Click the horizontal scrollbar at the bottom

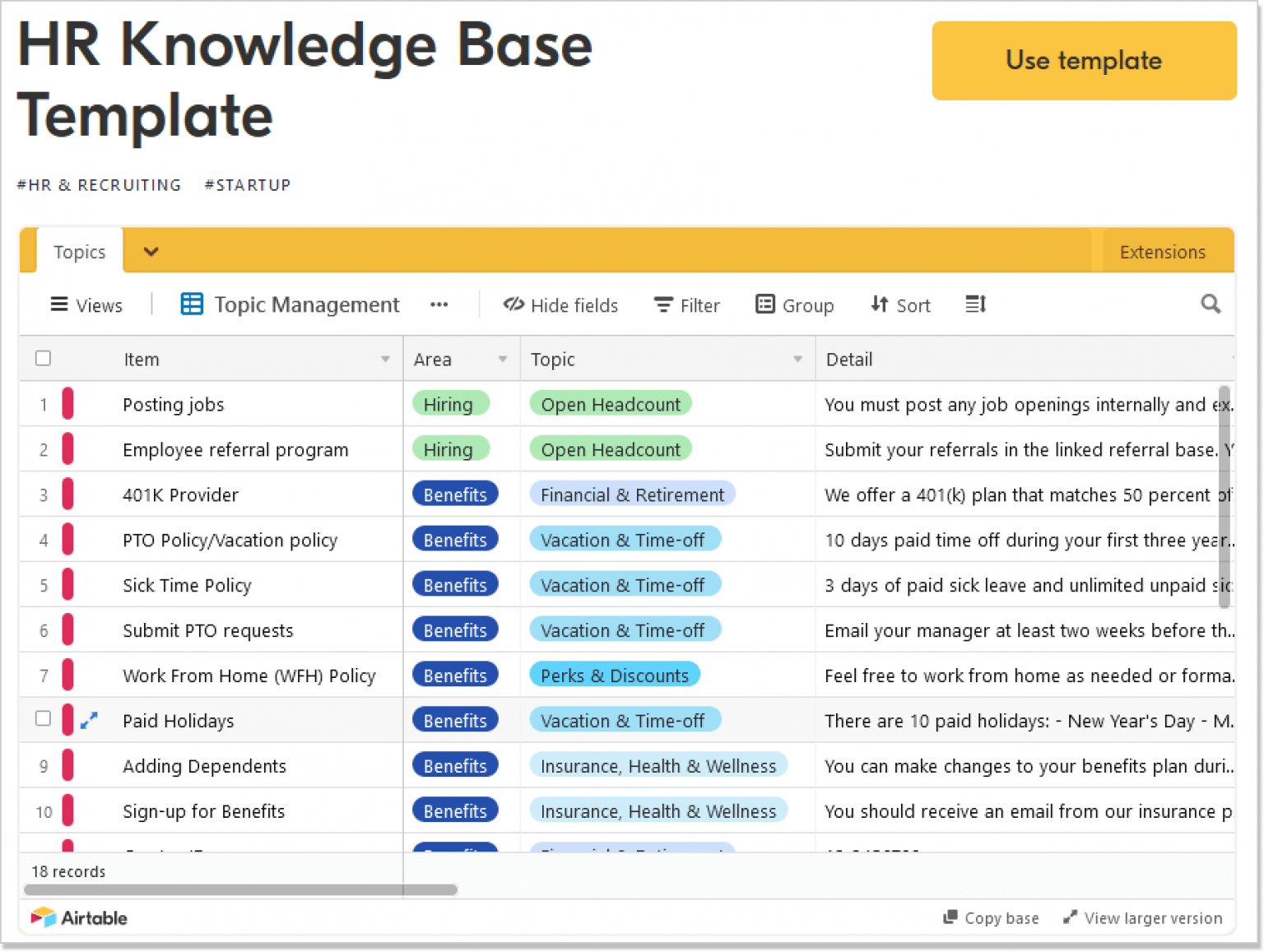(239, 889)
